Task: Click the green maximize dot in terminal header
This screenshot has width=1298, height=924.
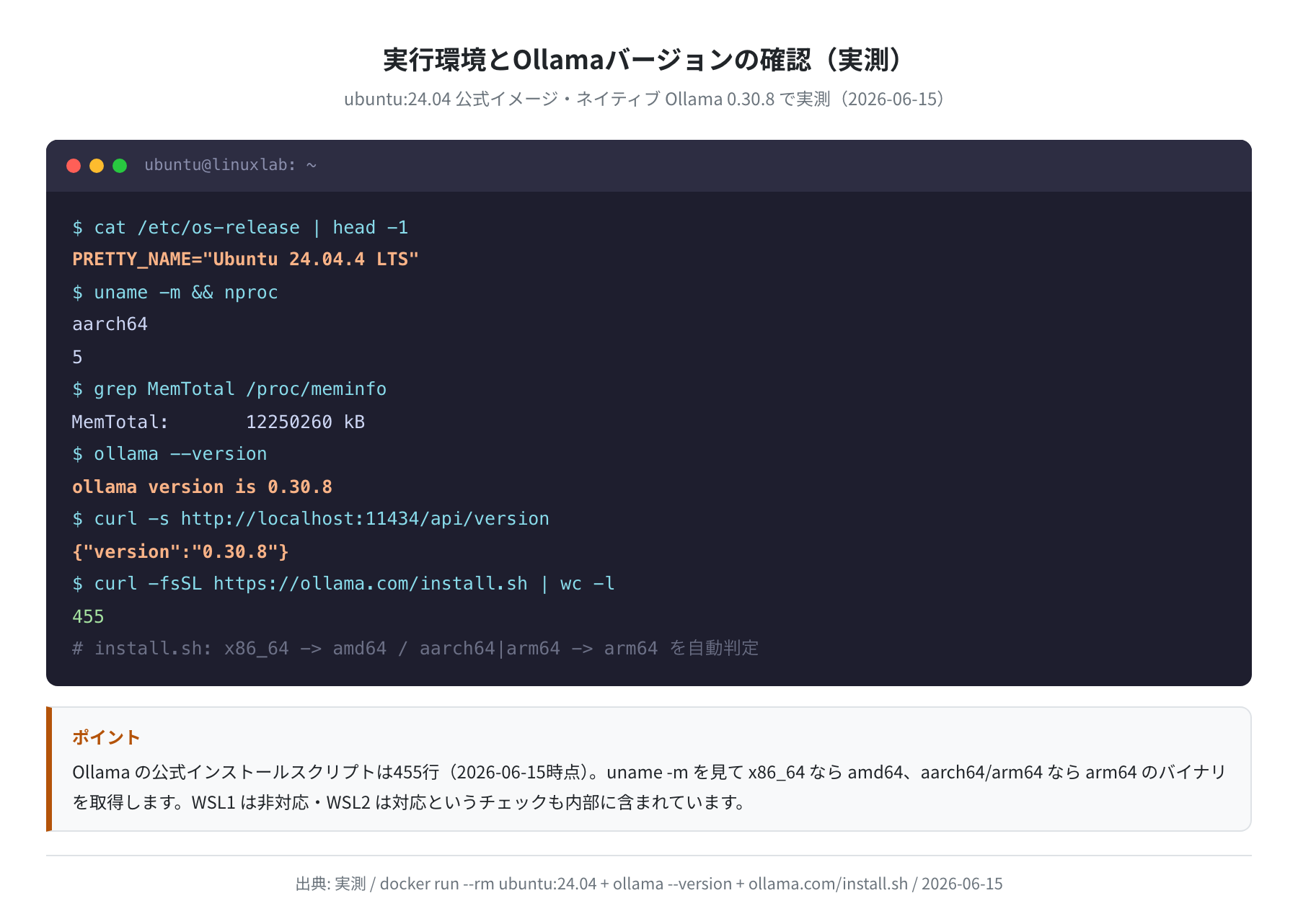Action: (120, 166)
